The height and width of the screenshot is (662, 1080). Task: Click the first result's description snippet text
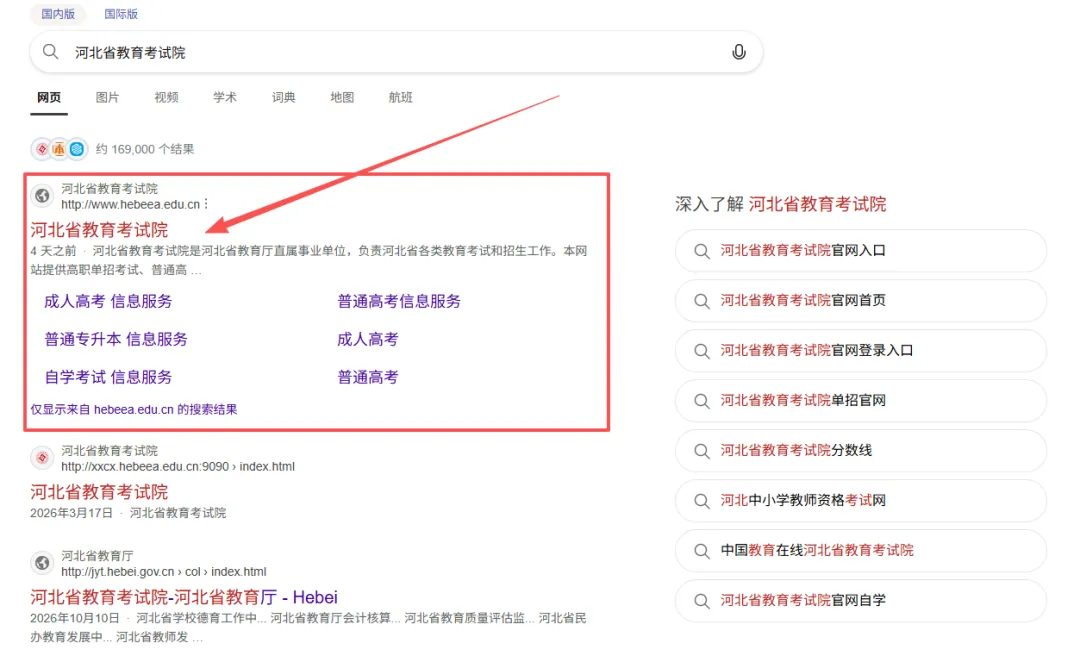[309, 260]
